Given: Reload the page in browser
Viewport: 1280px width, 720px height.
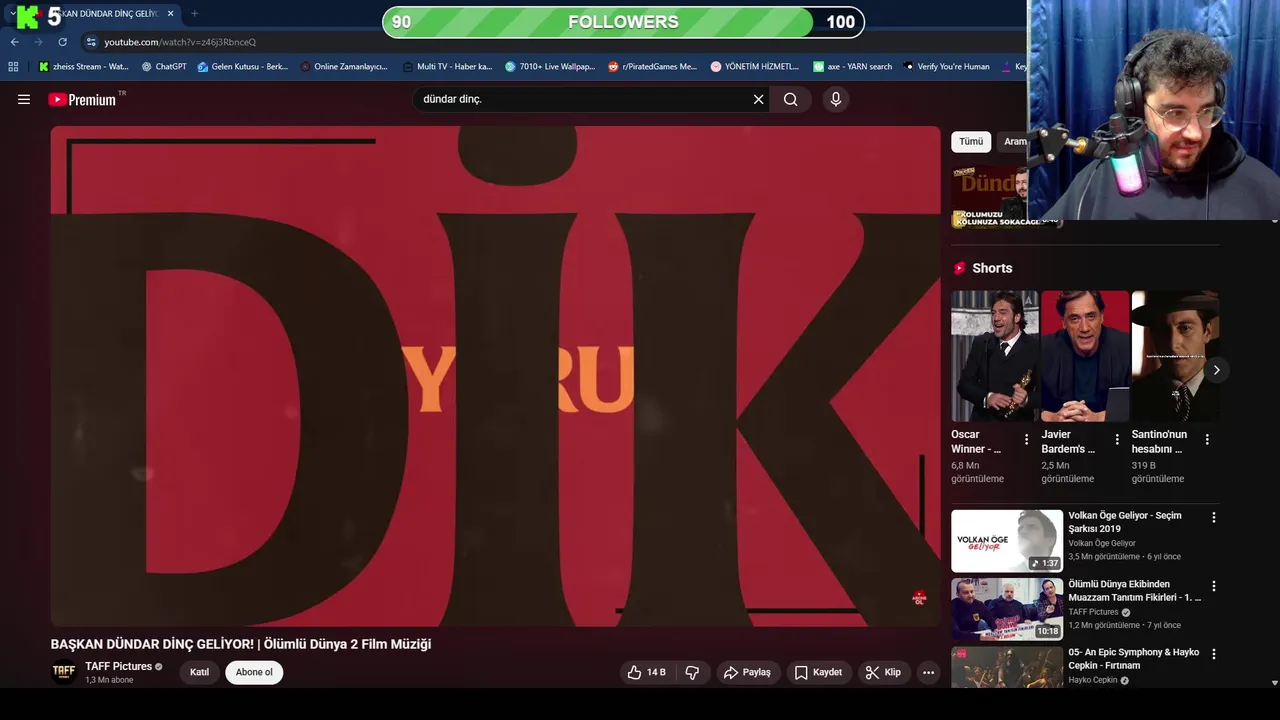Looking at the screenshot, I should [62, 42].
